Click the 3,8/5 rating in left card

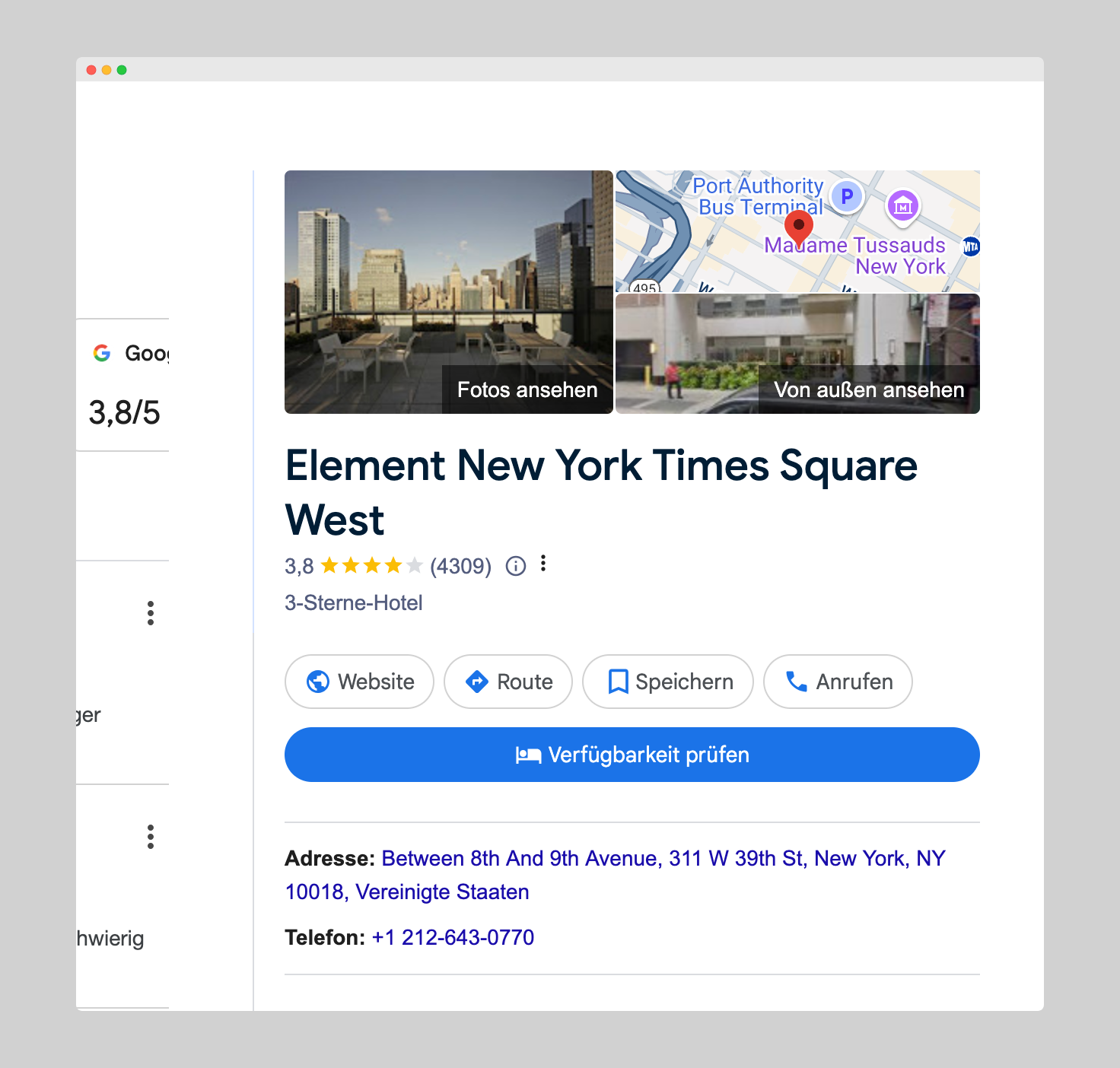pos(125,412)
